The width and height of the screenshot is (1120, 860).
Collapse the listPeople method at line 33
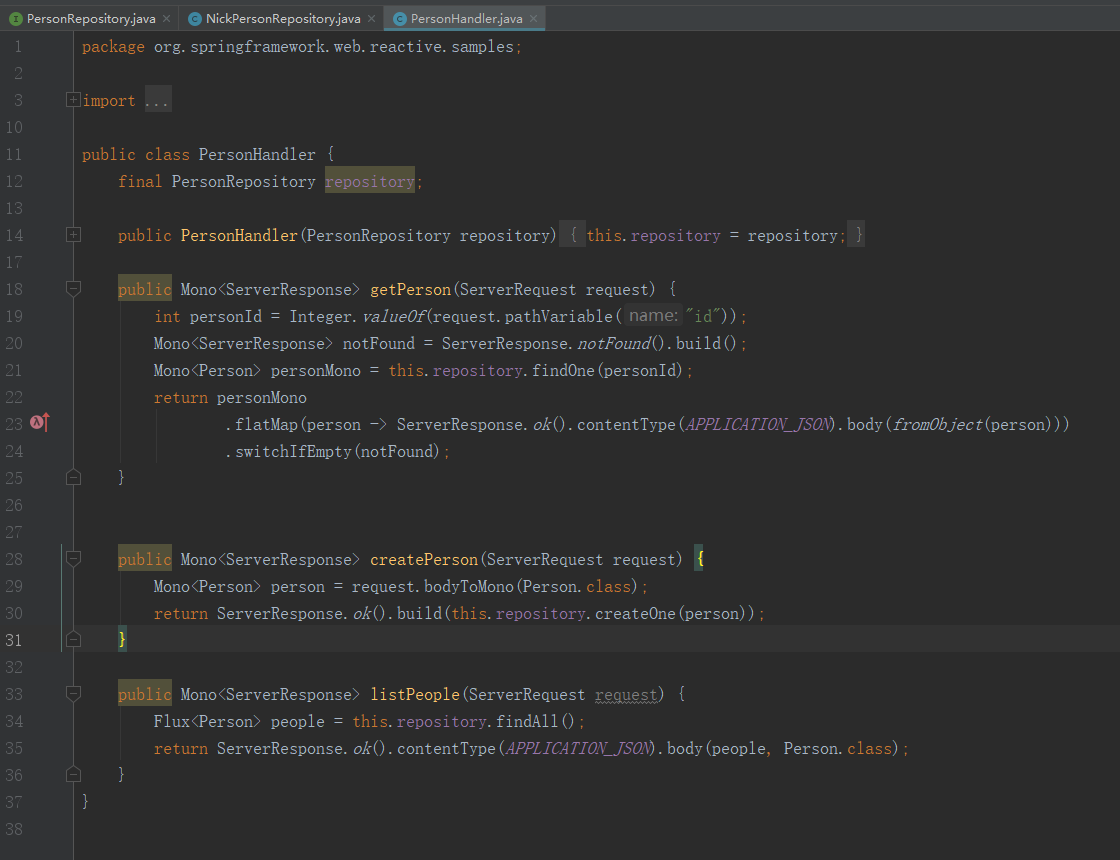point(73,694)
